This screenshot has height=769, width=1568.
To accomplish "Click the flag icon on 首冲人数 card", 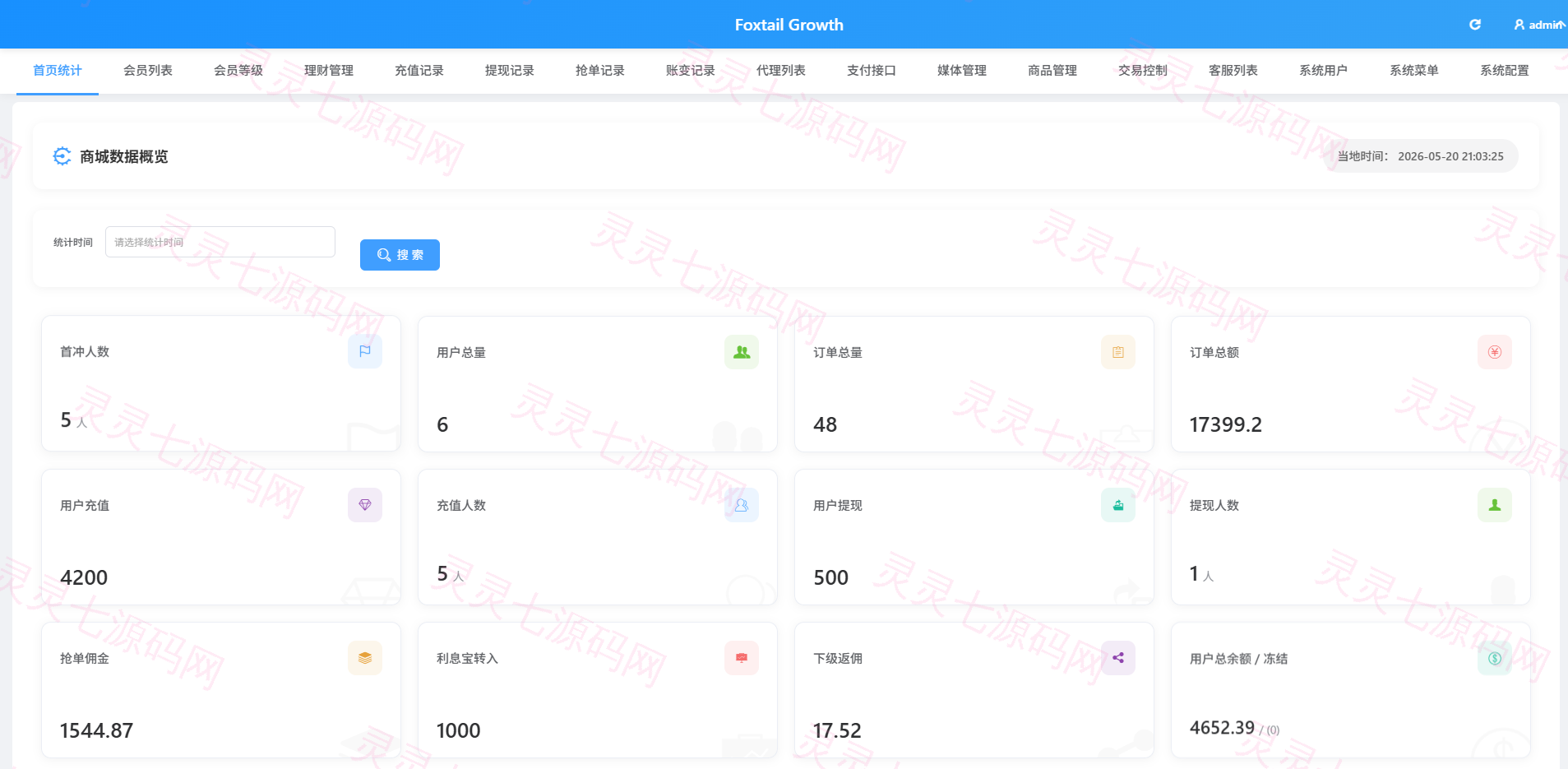I will pos(365,351).
